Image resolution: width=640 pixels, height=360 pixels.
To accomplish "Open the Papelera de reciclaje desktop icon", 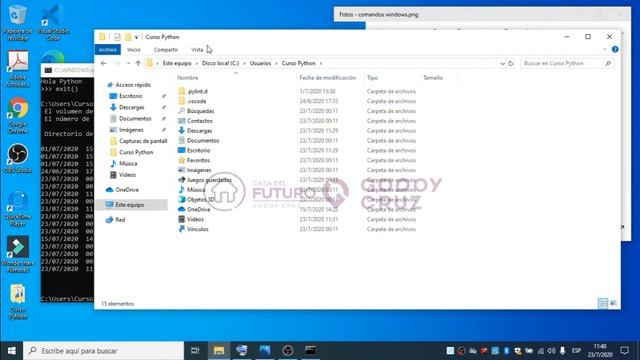I will pyautogui.click(x=18, y=23).
